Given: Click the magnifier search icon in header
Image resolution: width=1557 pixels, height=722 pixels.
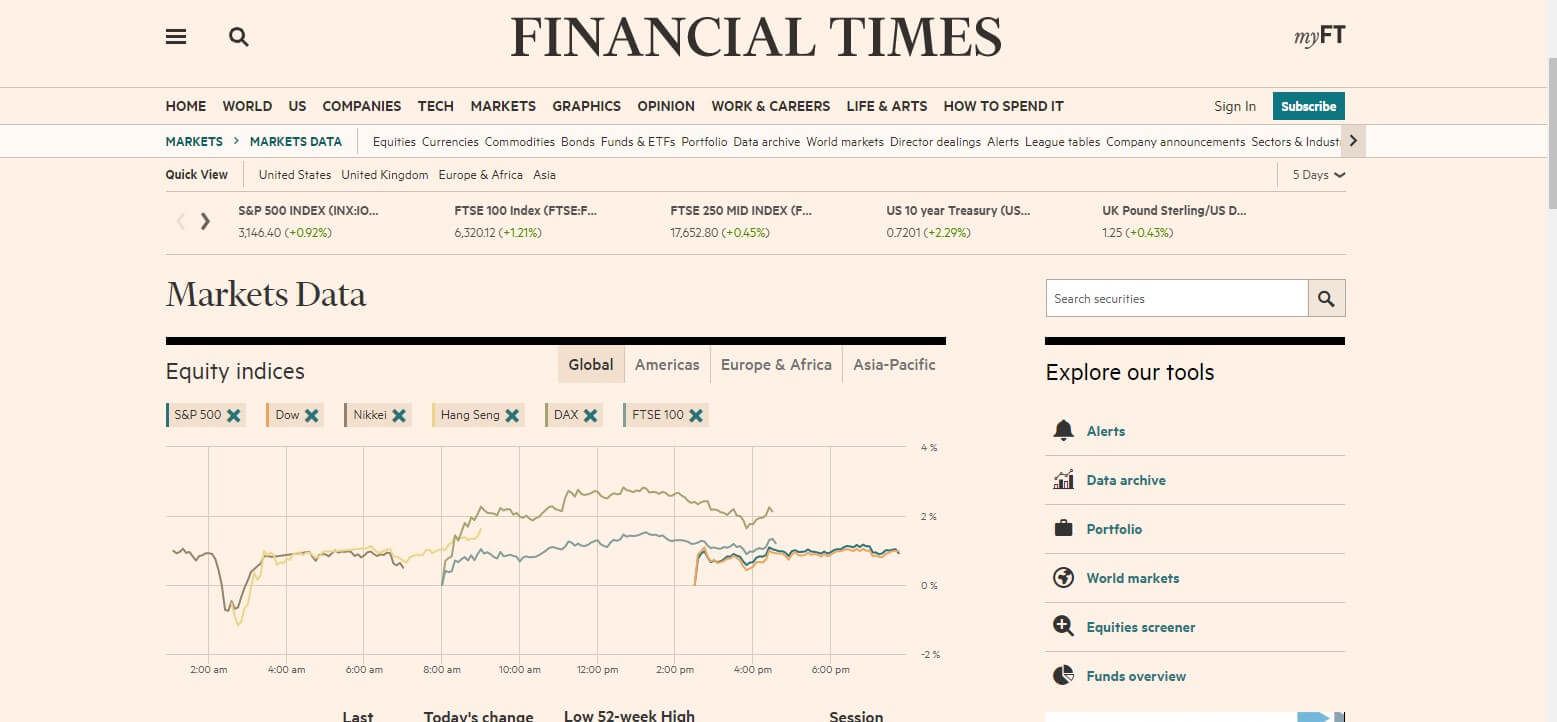Looking at the screenshot, I should 238,37.
